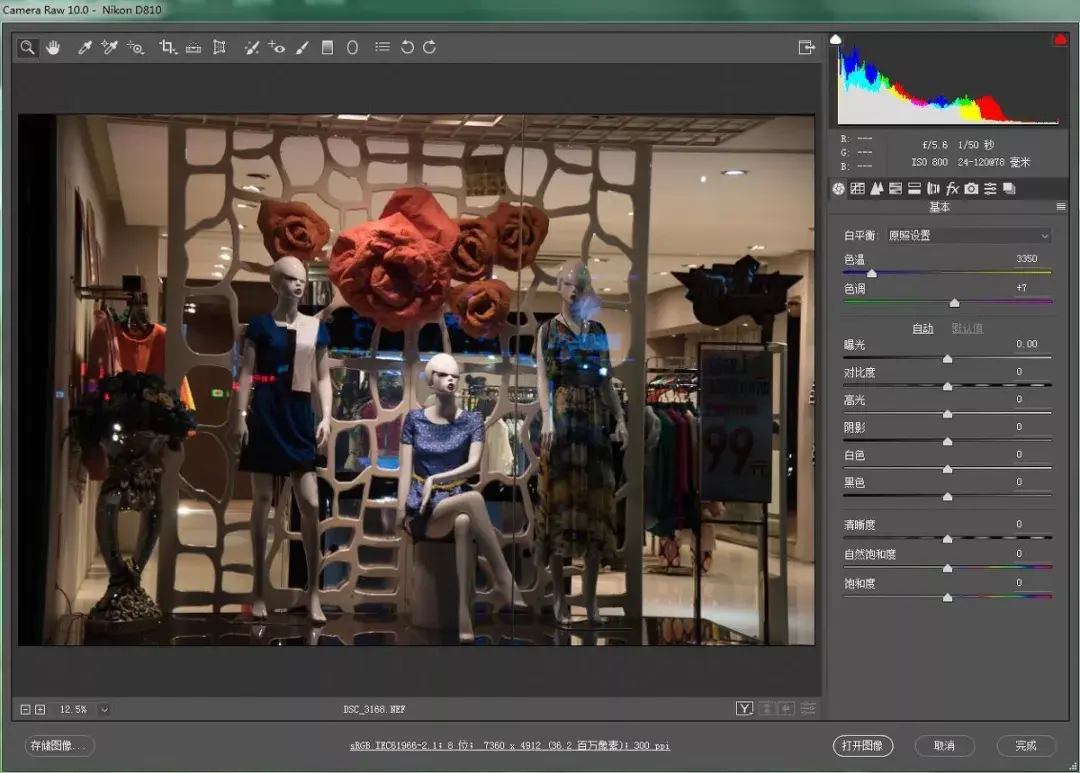Open the zoom level dropdown
The height and width of the screenshot is (773, 1080).
[x=104, y=709]
